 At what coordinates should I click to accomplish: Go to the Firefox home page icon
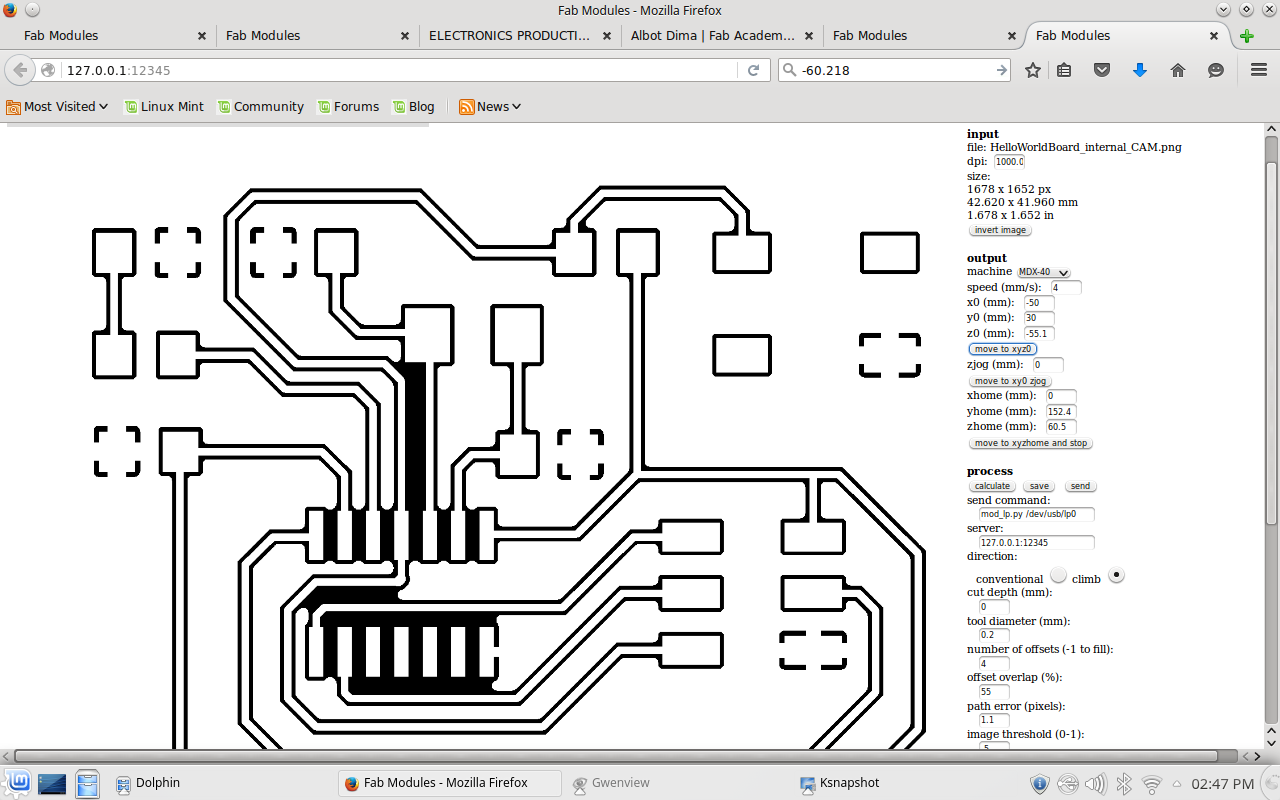(1178, 70)
